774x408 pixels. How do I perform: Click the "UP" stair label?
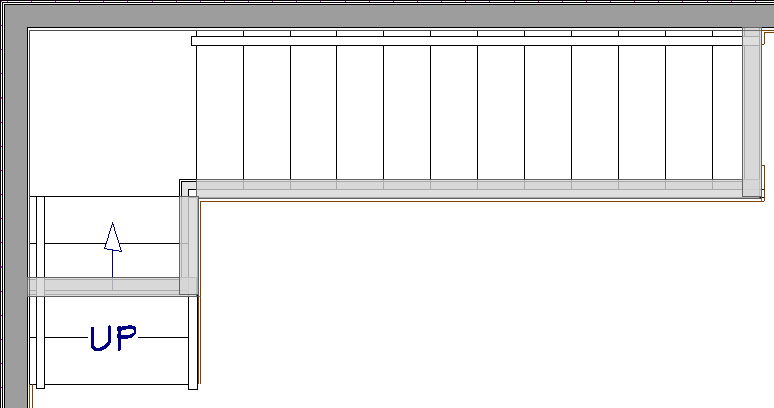(113, 338)
